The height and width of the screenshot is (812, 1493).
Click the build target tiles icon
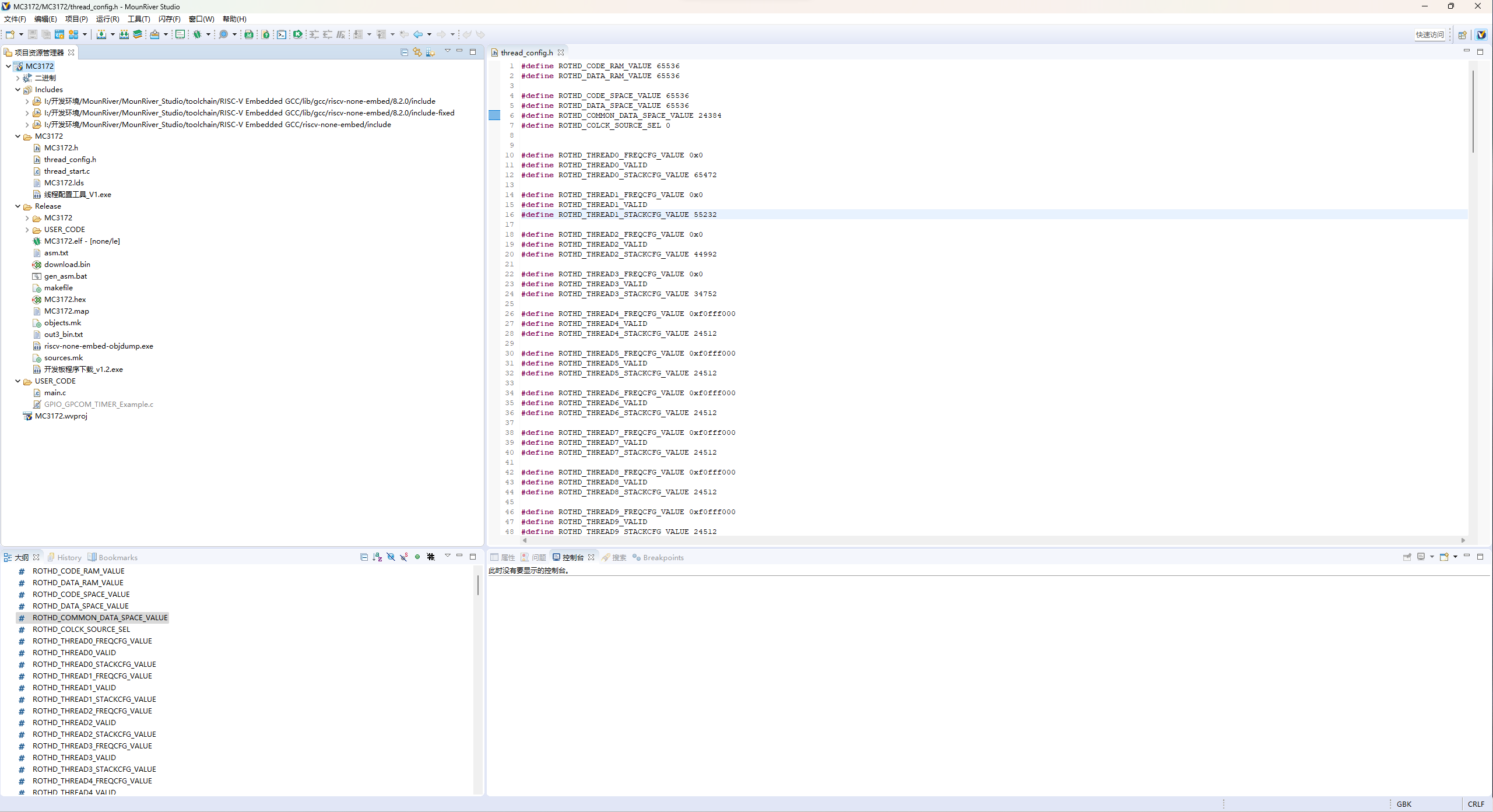73,34
